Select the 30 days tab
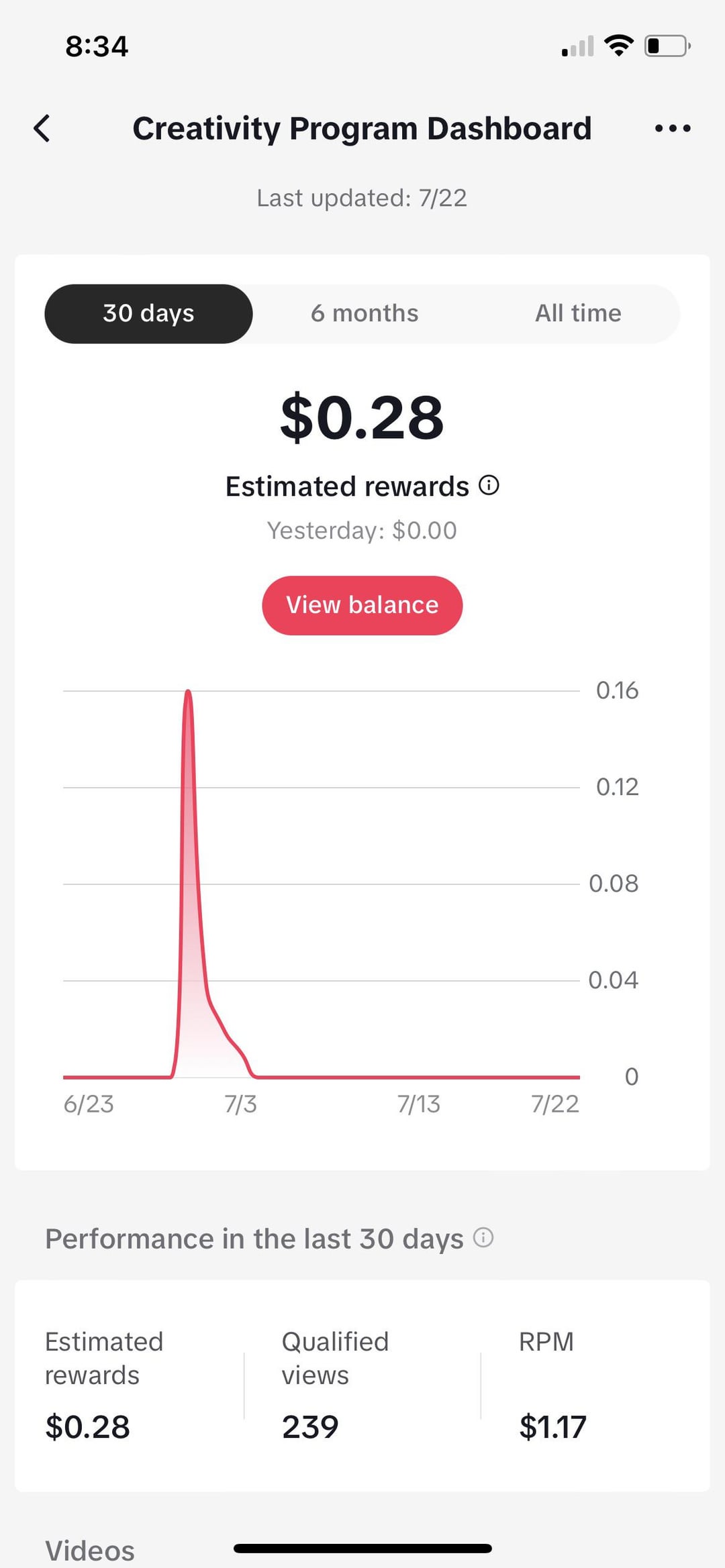The height and width of the screenshot is (1568, 725). (x=148, y=313)
